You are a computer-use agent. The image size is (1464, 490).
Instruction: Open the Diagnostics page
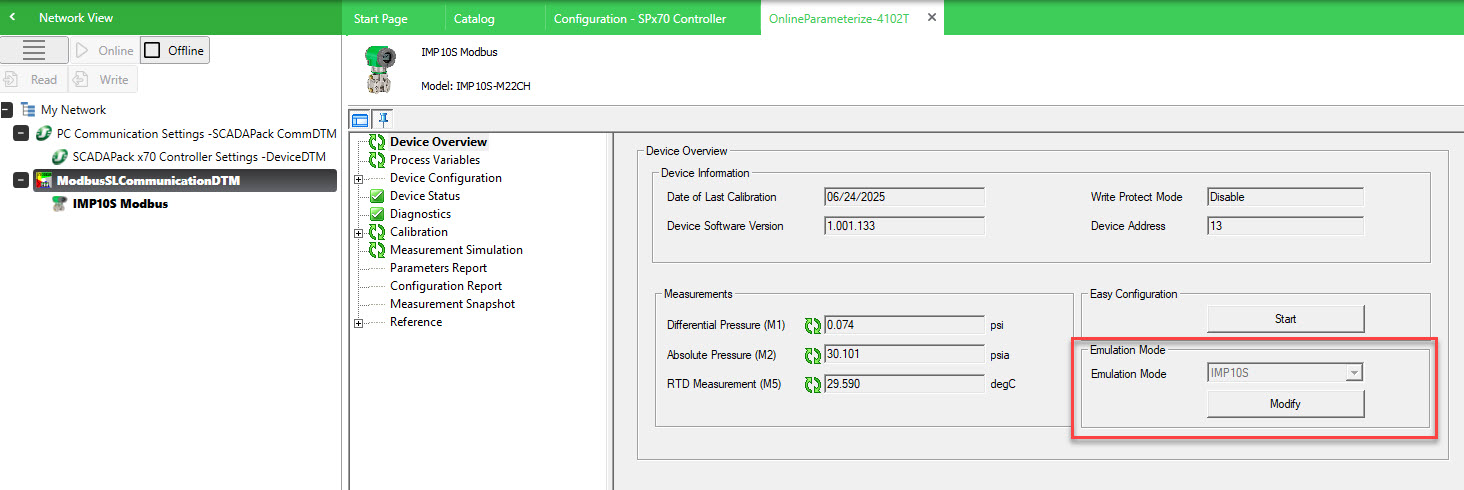click(420, 214)
